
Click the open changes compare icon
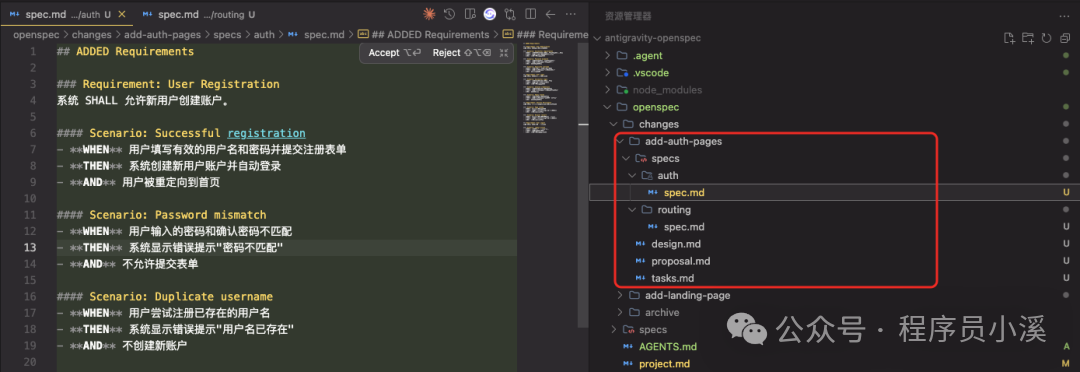(510, 14)
